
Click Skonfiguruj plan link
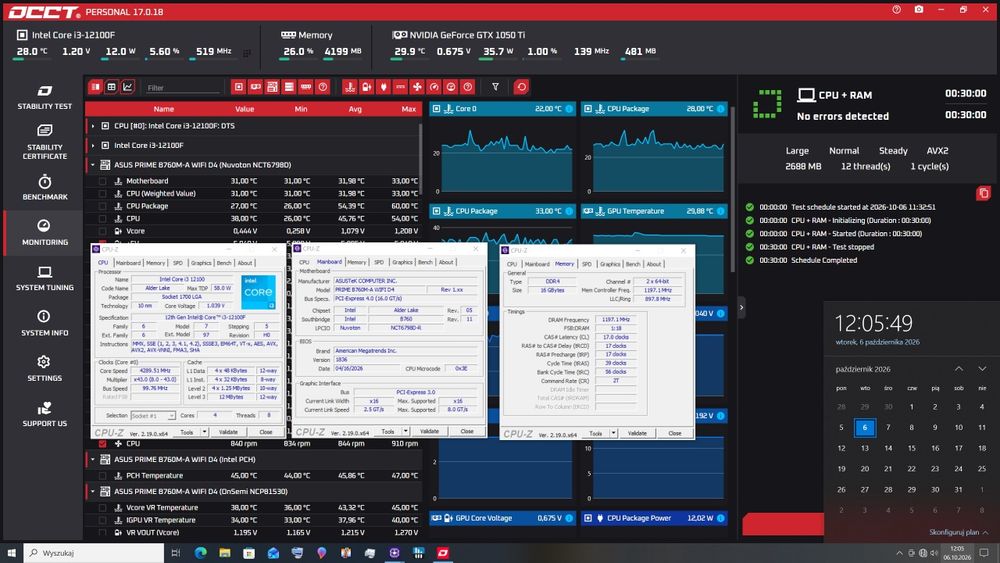[954, 532]
